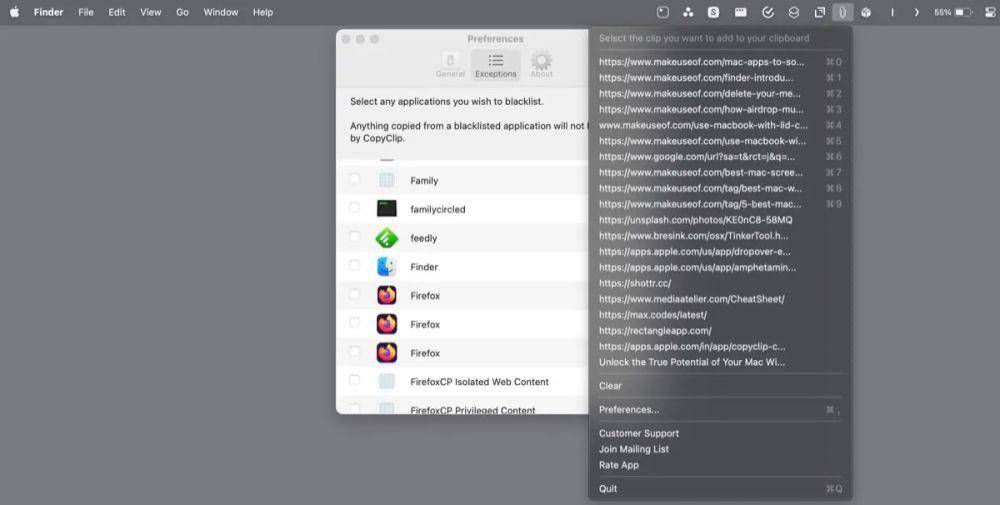Image resolution: width=1000 pixels, height=505 pixels.
Task: Blacklist the Family application checkbox
Action: pos(355,179)
